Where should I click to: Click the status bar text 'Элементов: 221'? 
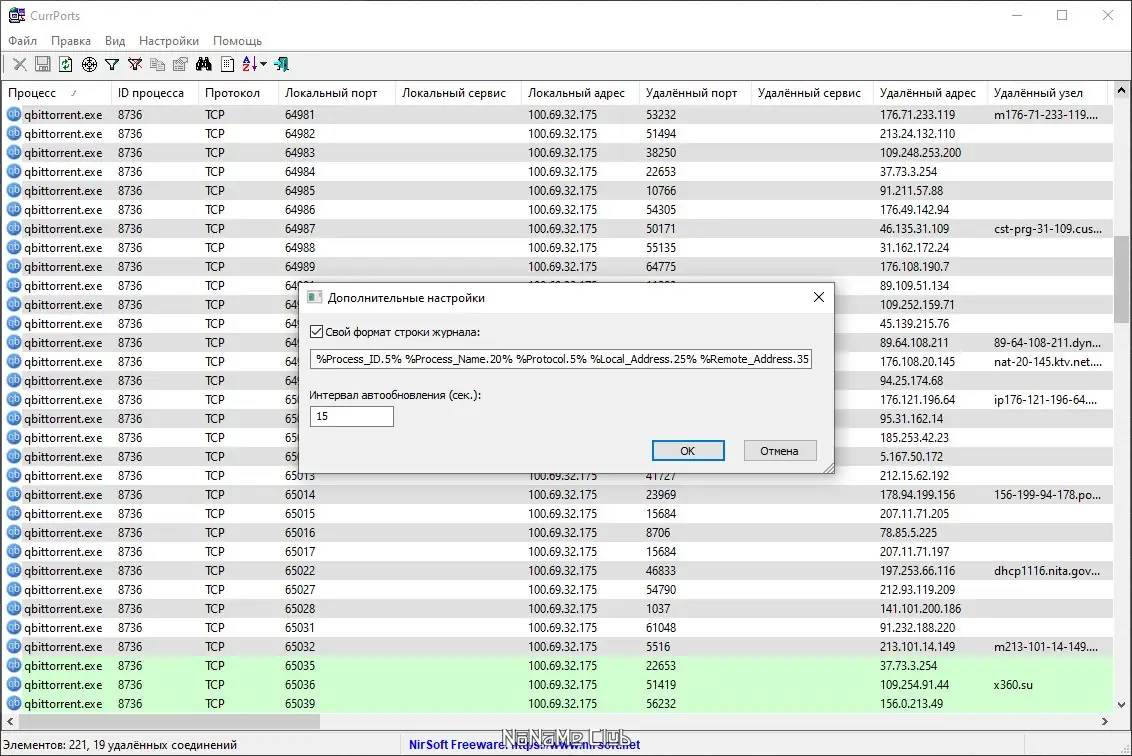[44, 744]
